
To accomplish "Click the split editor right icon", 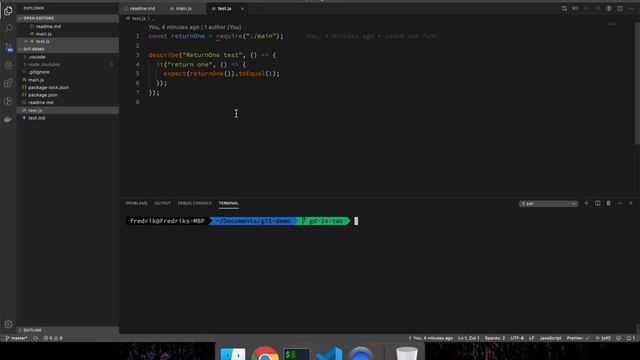I will tap(620, 8).
